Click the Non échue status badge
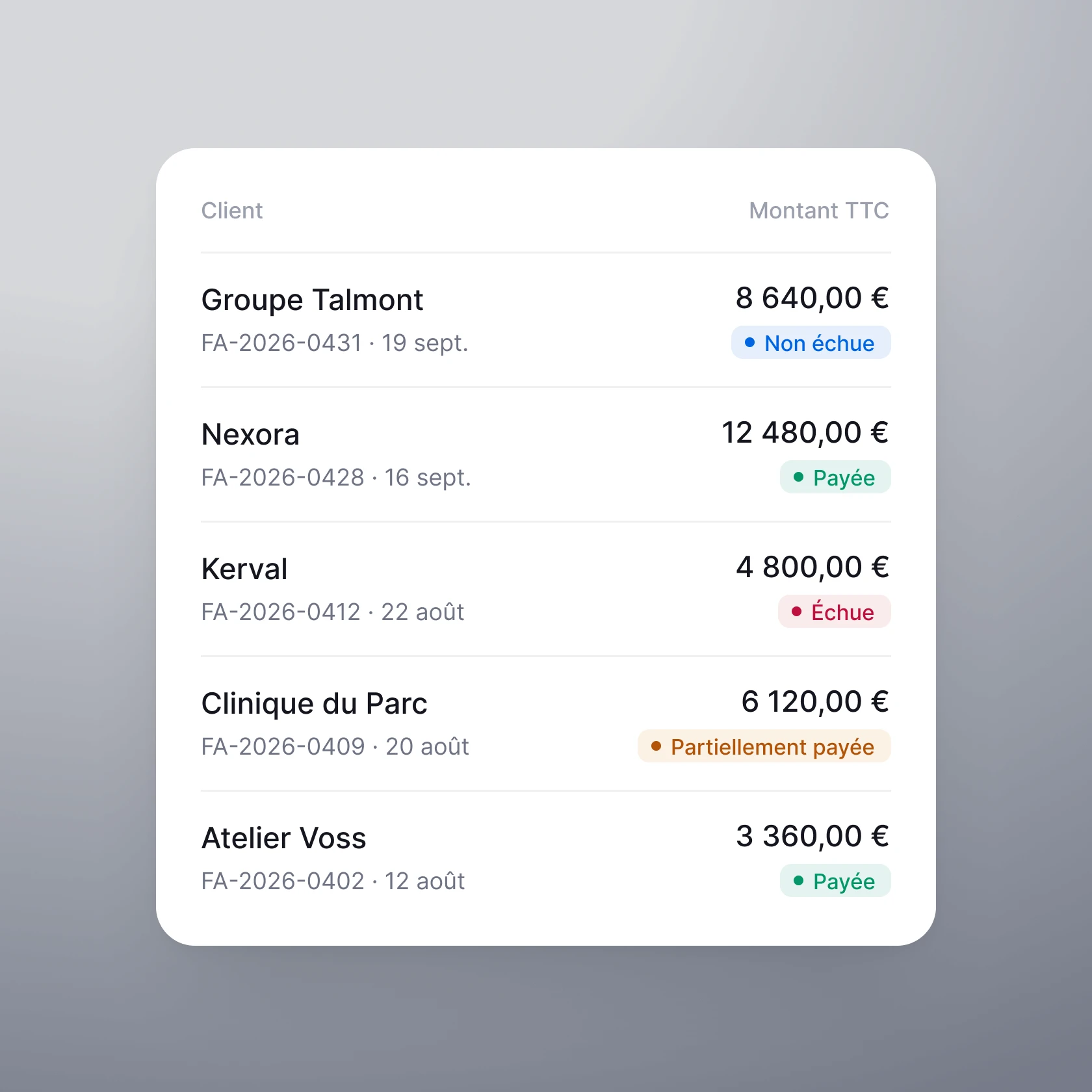Screen dimensions: 1092x1092 (x=811, y=343)
